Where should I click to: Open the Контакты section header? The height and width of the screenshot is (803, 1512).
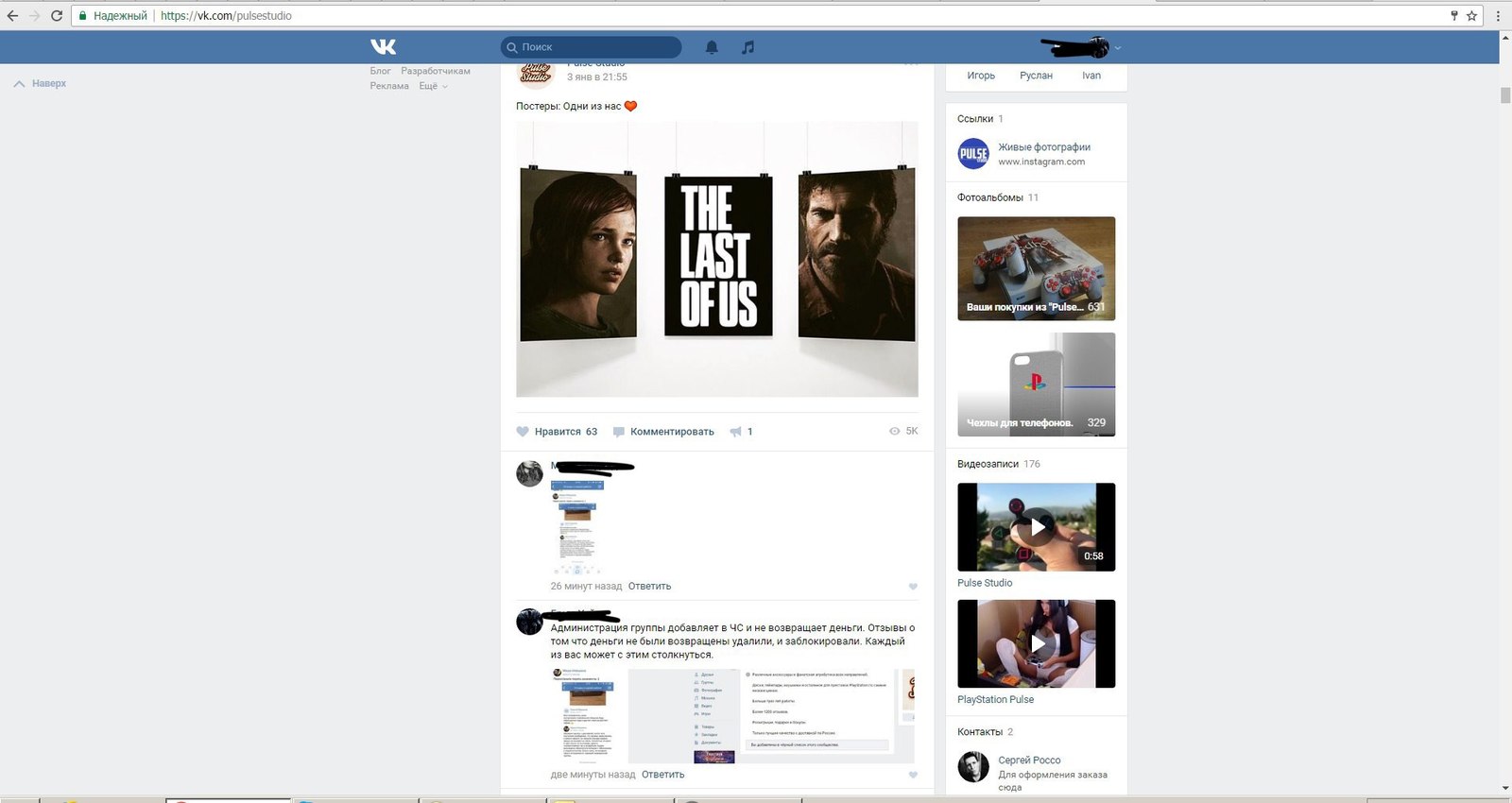click(980, 732)
